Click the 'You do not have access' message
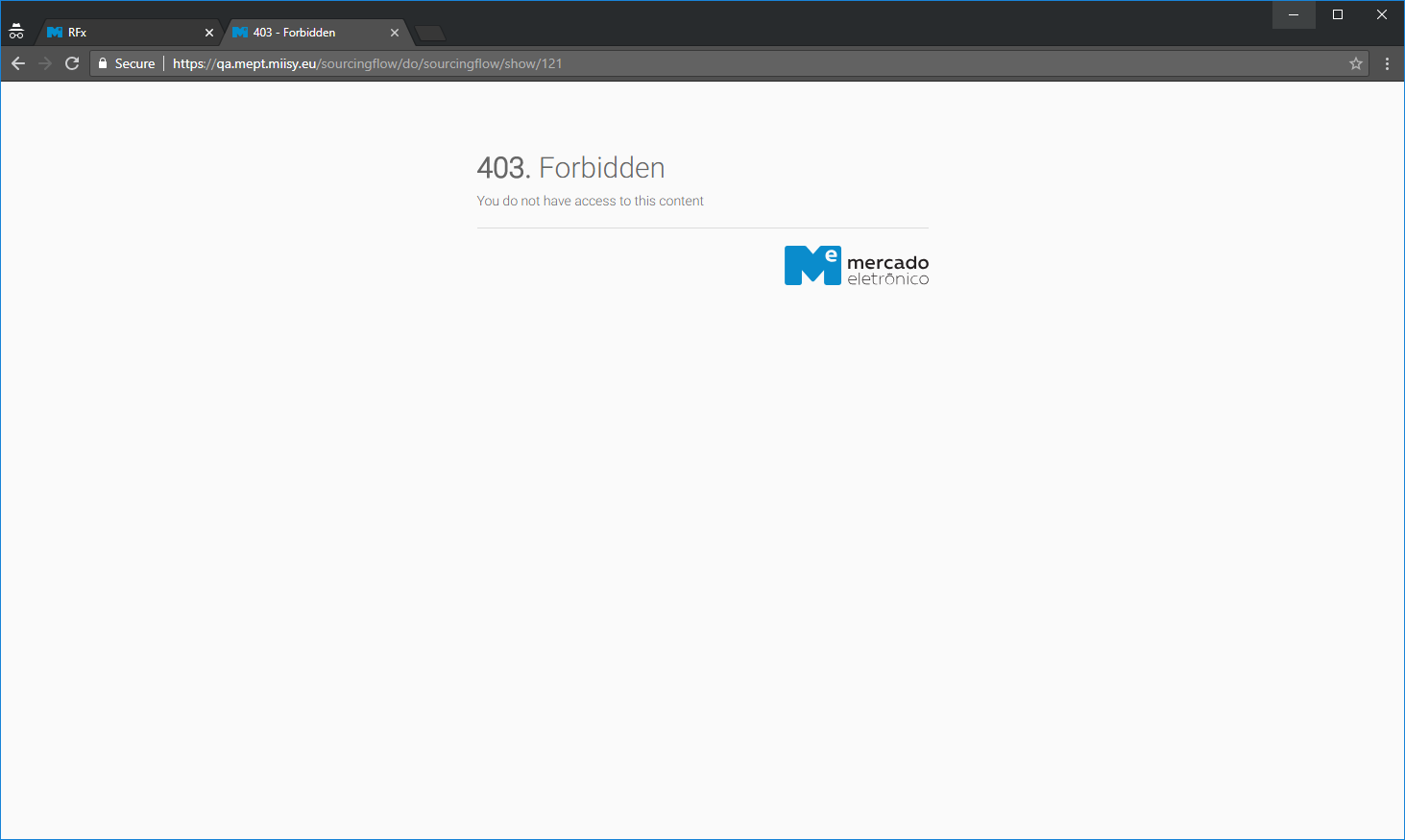Screen dimensions: 1405x840 click(590, 201)
